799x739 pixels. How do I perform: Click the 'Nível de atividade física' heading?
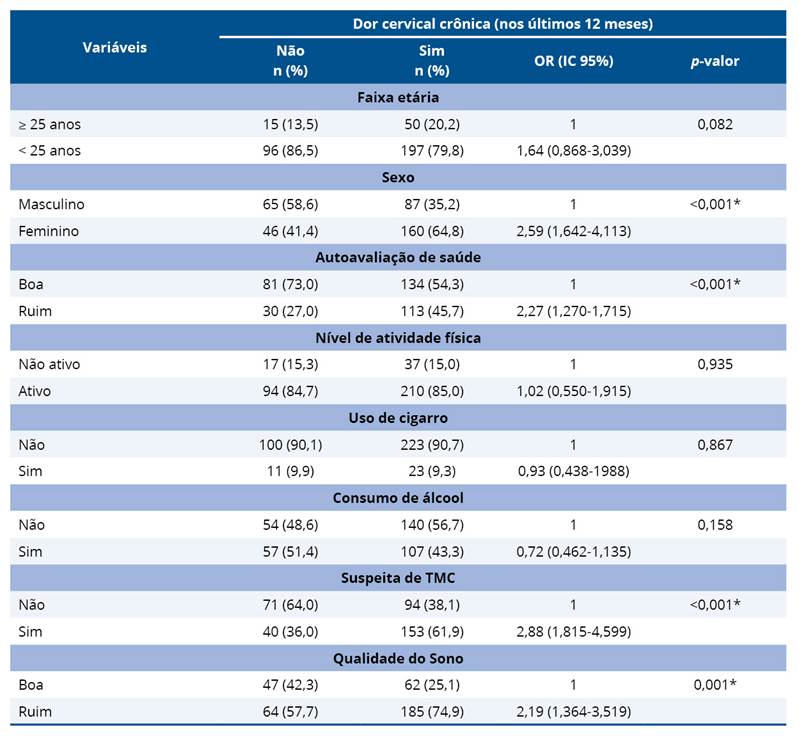(398, 338)
